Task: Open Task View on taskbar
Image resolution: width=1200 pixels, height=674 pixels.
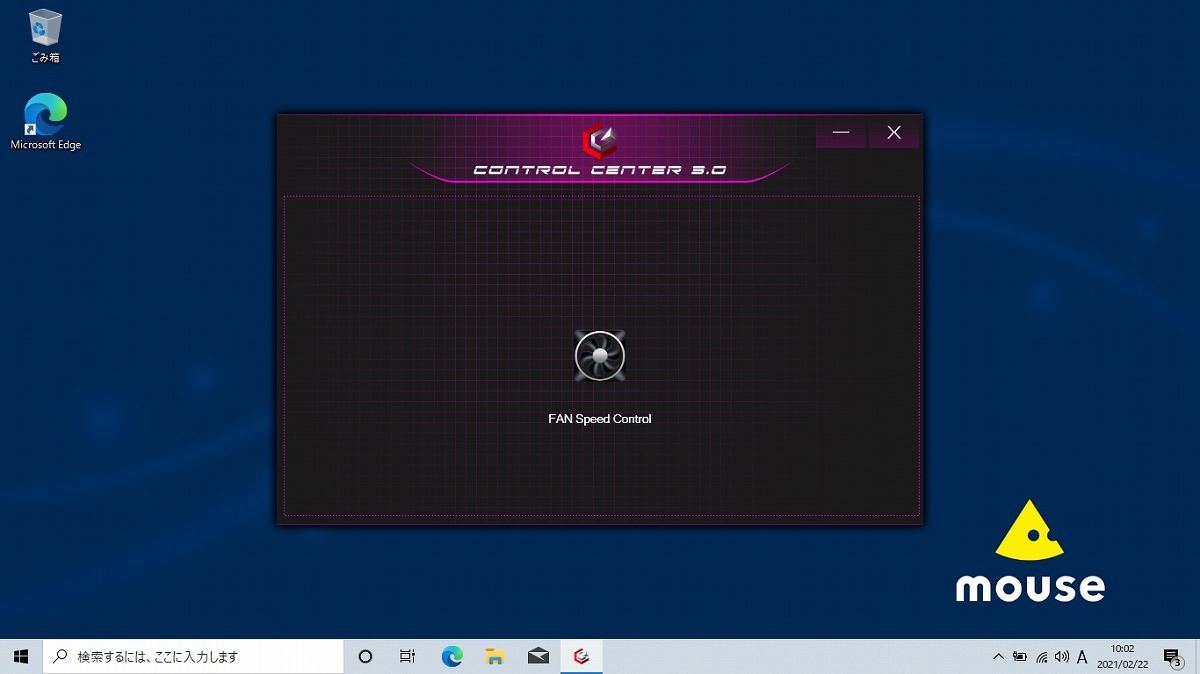Action: tap(407, 657)
